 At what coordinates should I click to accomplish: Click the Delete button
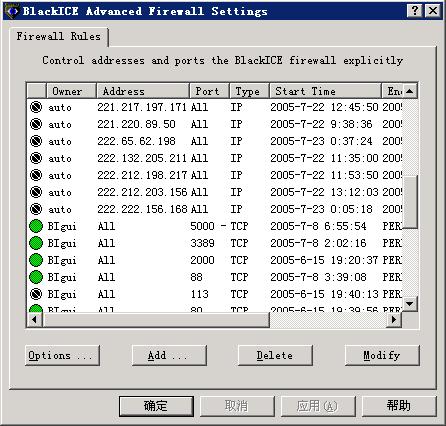click(x=275, y=355)
